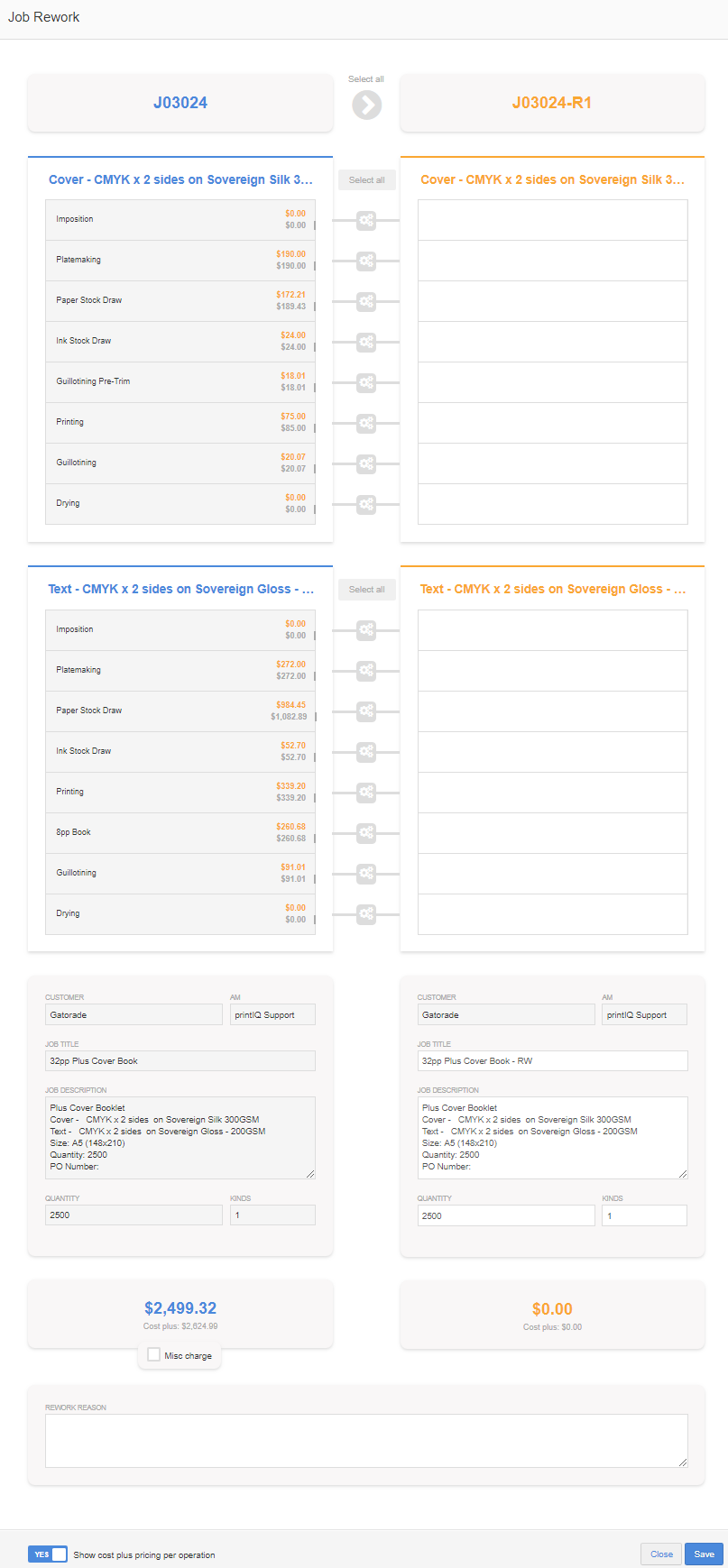Viewport: 728px width, 1568px height.
Task: Close the Job Rework dialog
Action: pyautogui.click(x=661, y=1554)
